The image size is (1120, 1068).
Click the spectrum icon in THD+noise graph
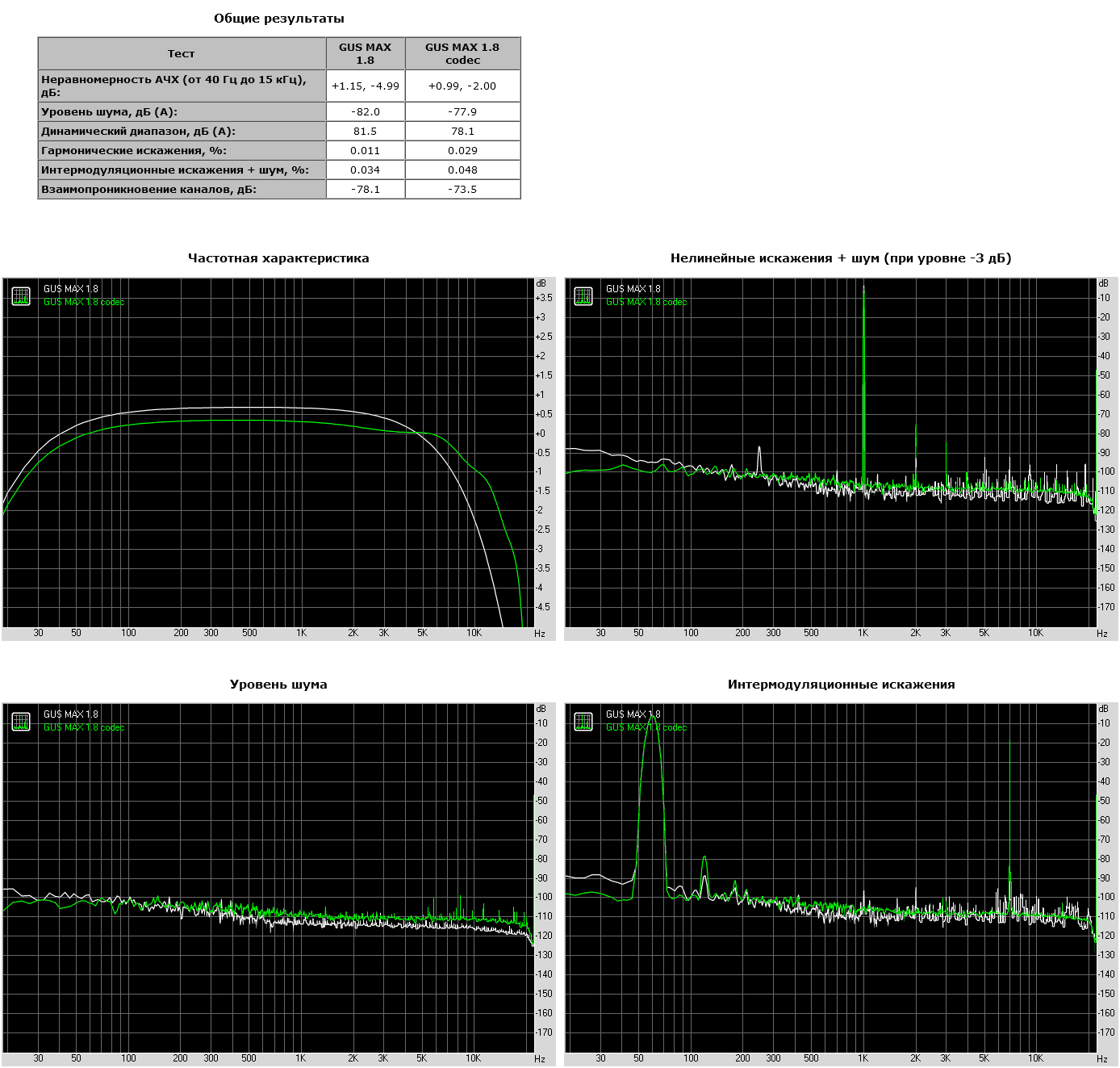point(583,296)
